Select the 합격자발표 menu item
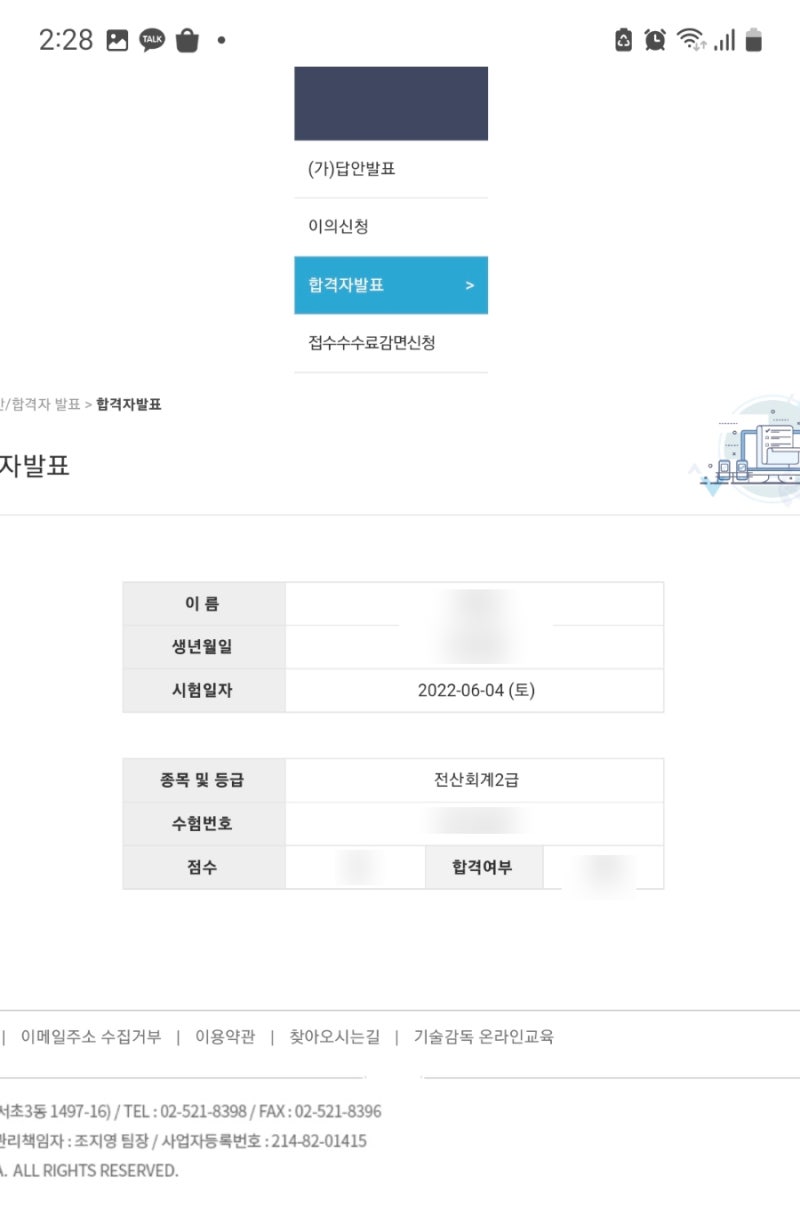The height and width of the screenshot is (1224, 800). (391, 285)
